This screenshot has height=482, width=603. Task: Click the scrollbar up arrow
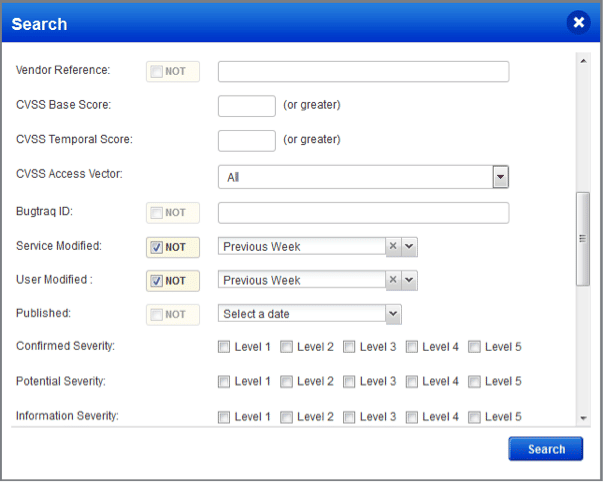[x=583, y=61]
